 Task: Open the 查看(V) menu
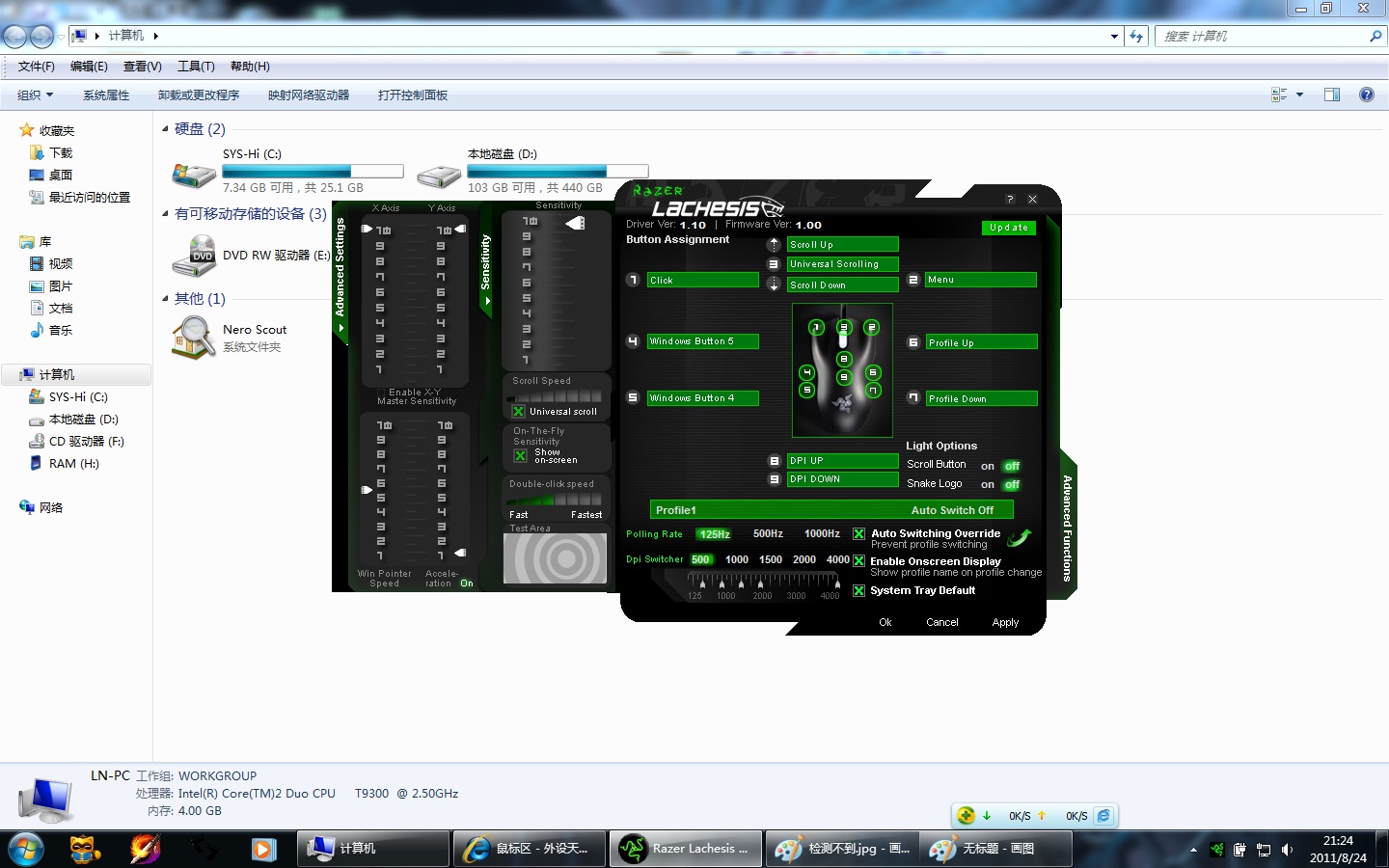click(x=142, y=67)
